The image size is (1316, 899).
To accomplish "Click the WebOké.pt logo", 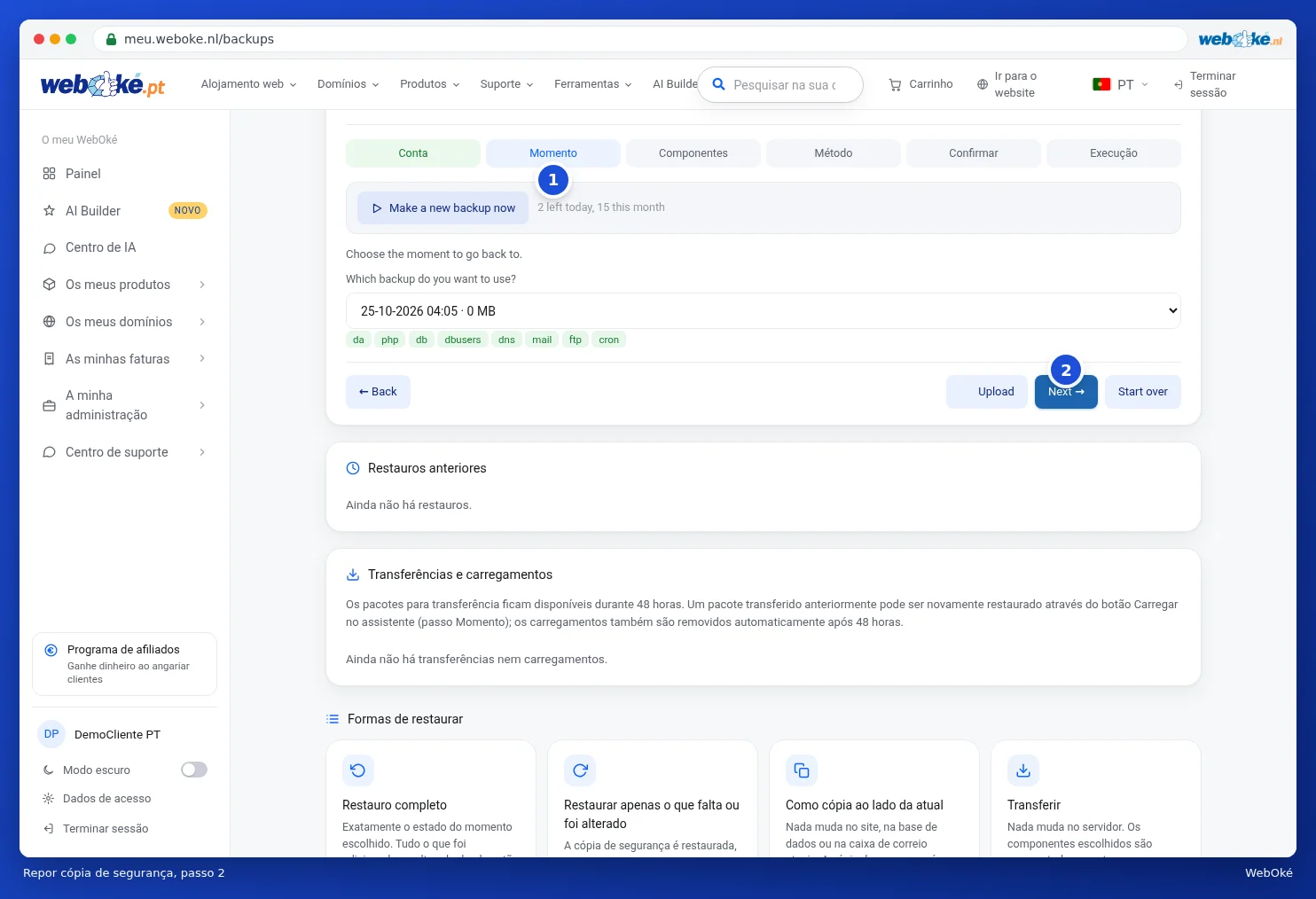I will coord(103,84).
